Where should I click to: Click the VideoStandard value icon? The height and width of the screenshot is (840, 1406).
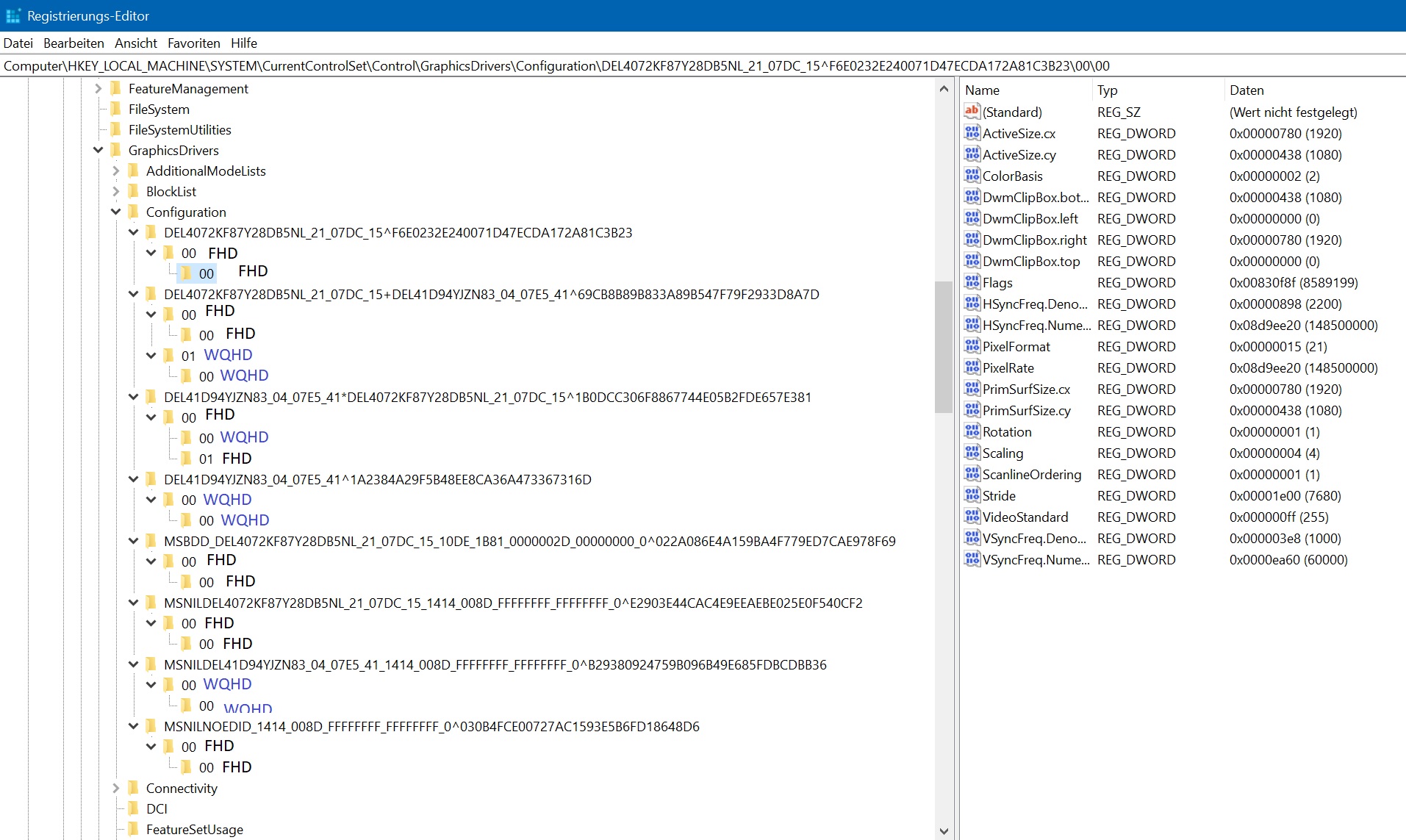pyautogui.click(x=972, y=517)
